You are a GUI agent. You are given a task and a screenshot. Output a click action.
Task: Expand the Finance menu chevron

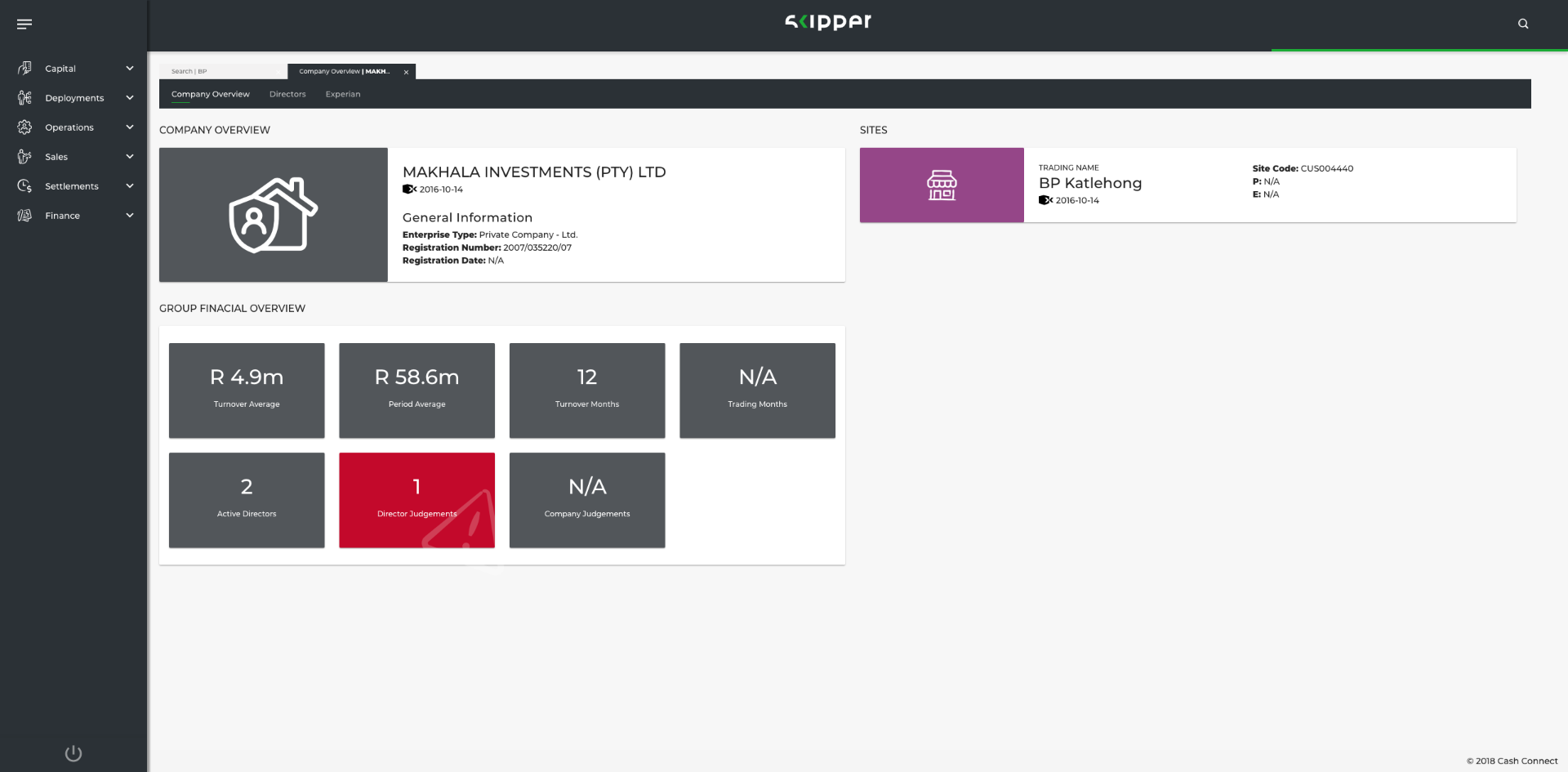[x=130, y=216]
